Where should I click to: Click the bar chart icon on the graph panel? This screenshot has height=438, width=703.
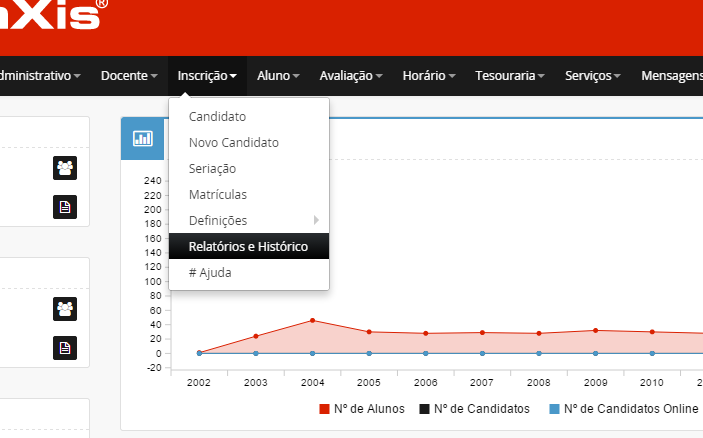[143, 139]
